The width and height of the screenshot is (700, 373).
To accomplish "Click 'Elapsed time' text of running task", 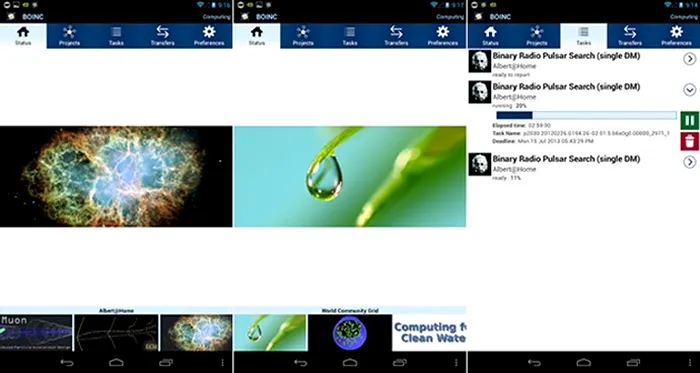I will point(521,126).
